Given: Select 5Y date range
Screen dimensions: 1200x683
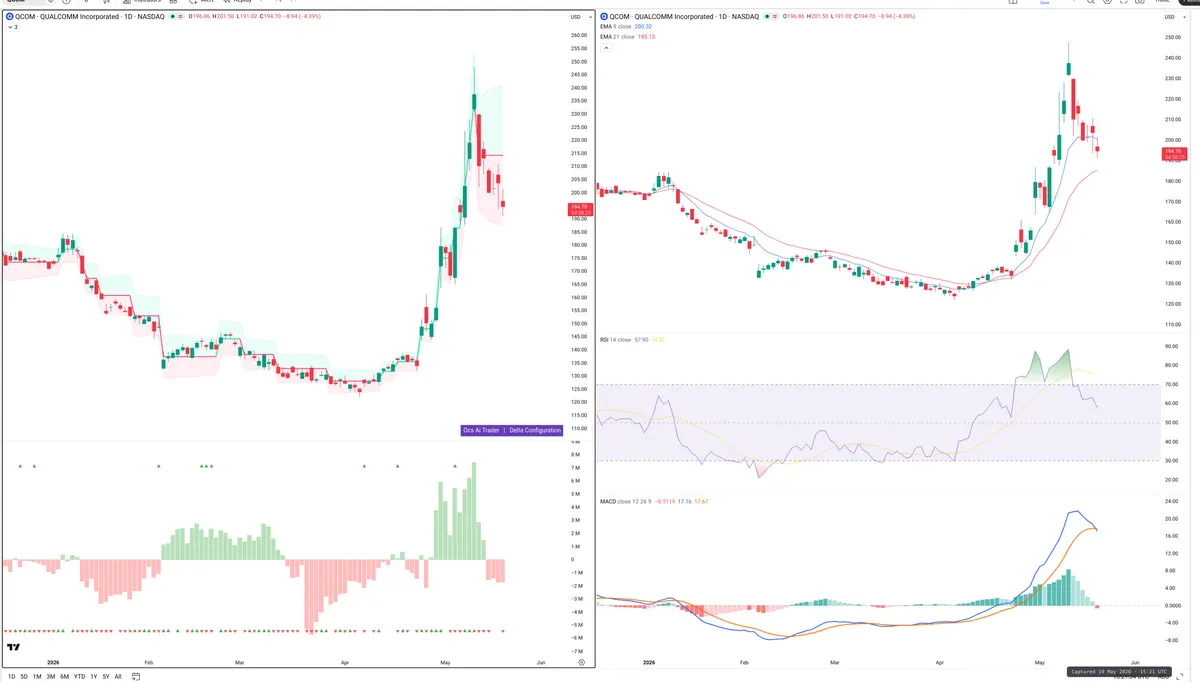Looking at the screenshot, I should 106,677.
